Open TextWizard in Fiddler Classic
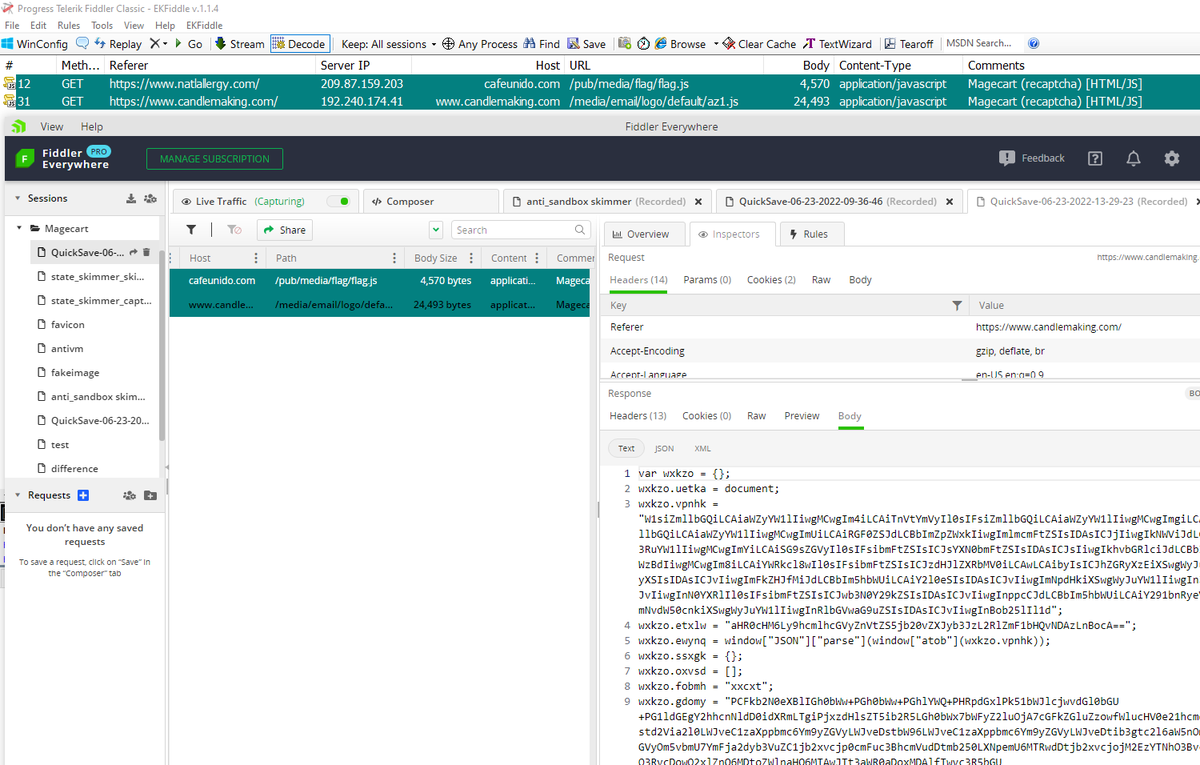This screenshot has width=1200, height=765. [x=838, y=44]
